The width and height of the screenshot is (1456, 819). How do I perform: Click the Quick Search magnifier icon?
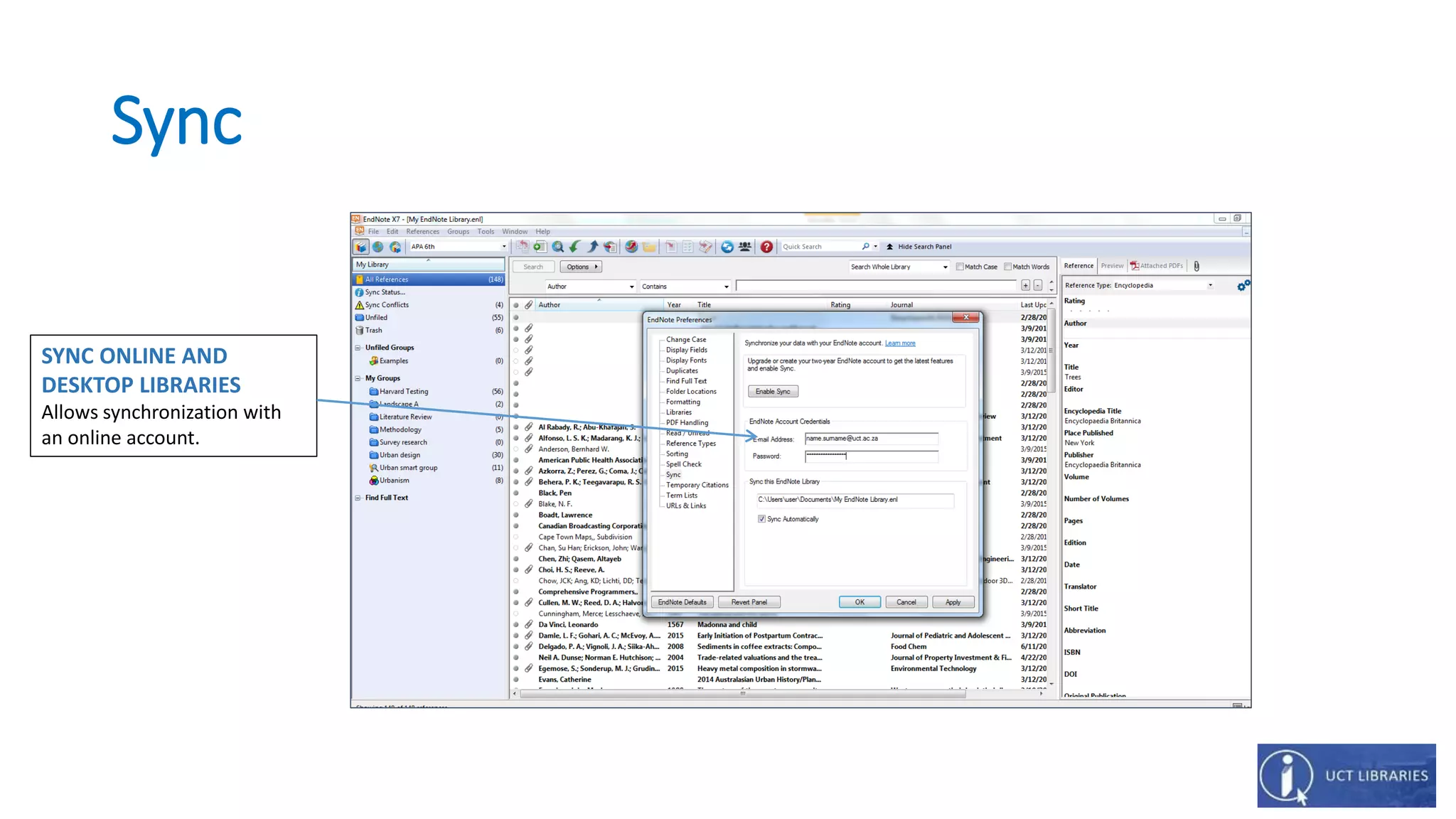point(865,247)
